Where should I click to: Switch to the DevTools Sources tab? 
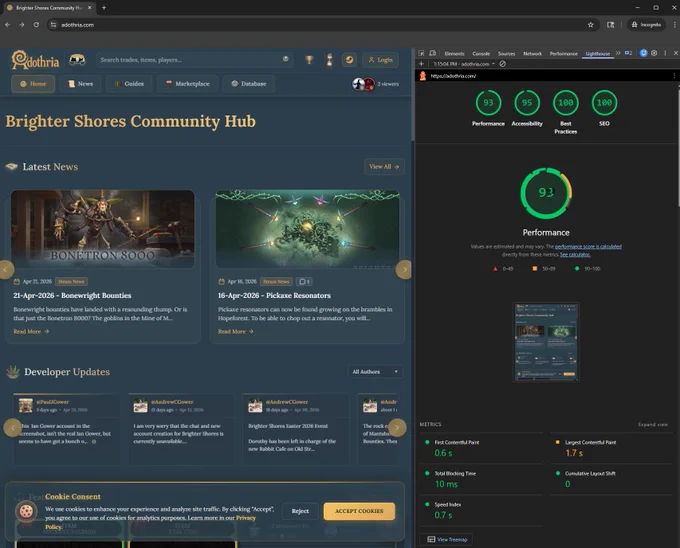pos(506,54)
